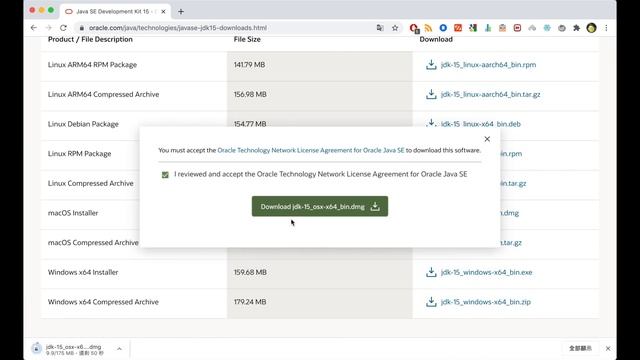Open the blue circular extension icon
Viewport: 640px width, 360px height.
(x=443, y=28)
